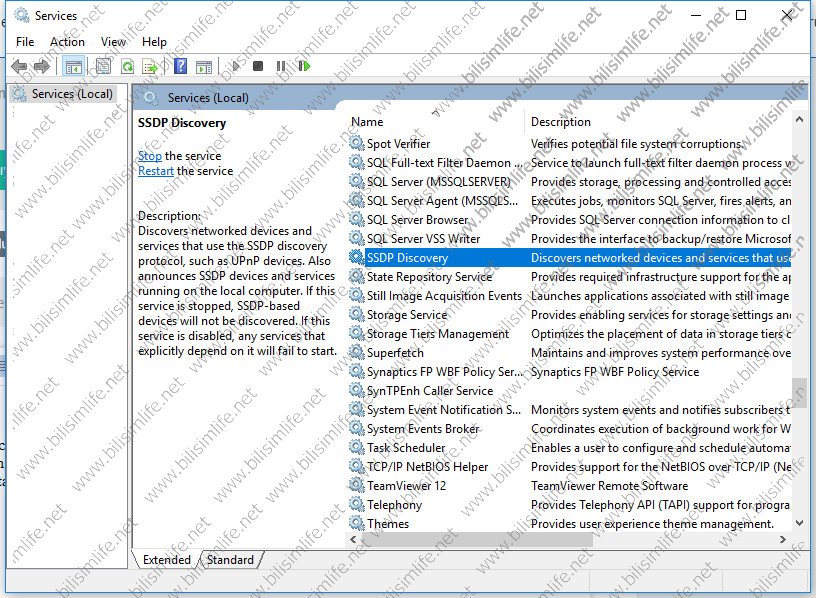
Task: Open Help via the question mark icon
Action: click(x=180, y=67)
